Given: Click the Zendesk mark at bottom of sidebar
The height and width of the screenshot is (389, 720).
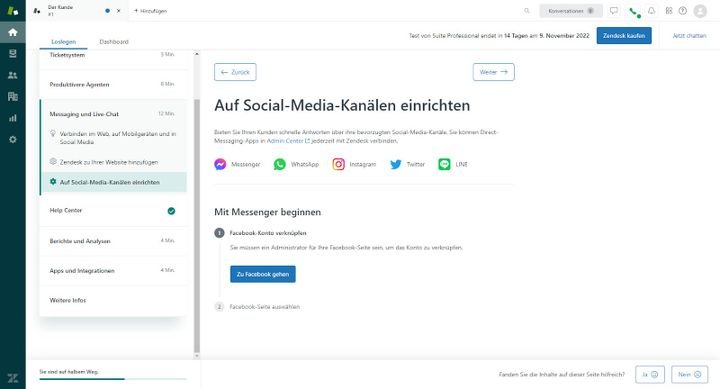Looking at the screenshot, I should point(13,378).
